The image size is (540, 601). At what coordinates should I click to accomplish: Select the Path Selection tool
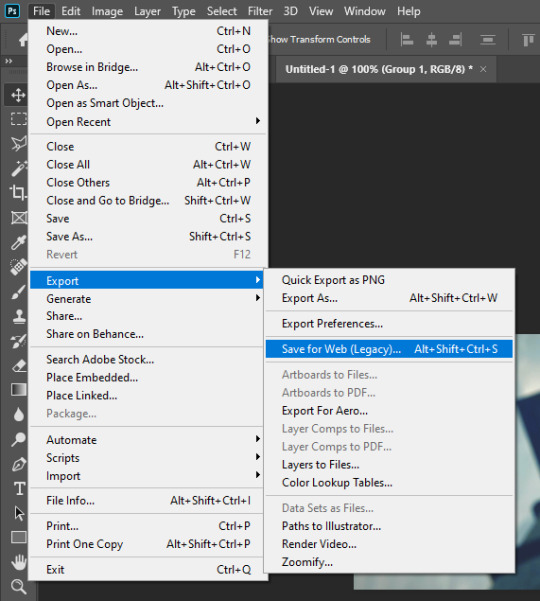(19, 513)
